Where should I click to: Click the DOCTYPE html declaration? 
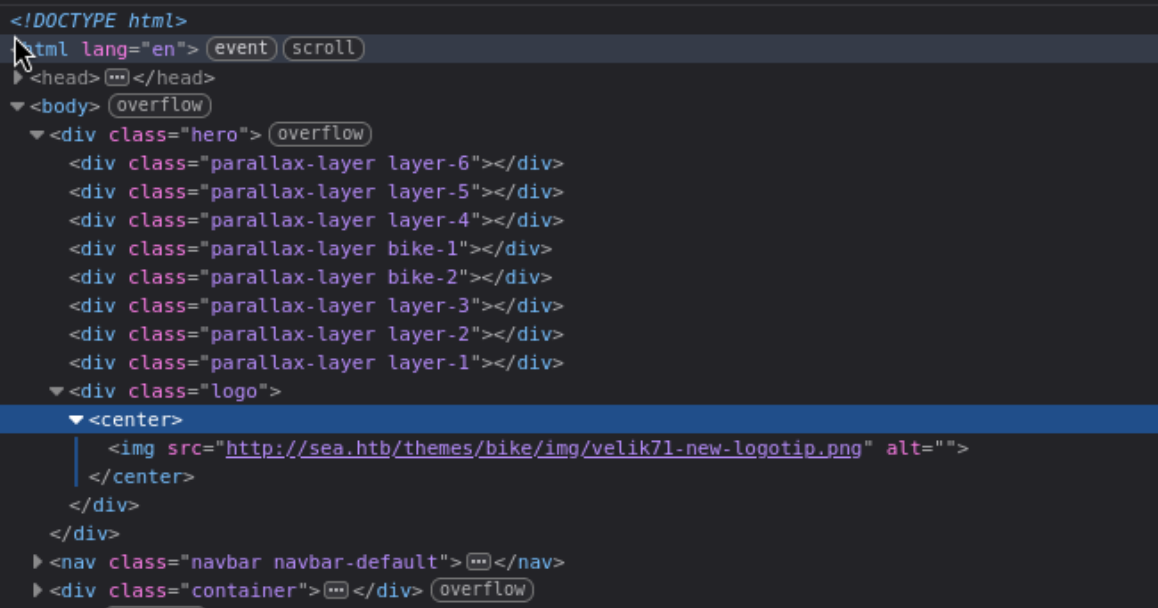100,19
